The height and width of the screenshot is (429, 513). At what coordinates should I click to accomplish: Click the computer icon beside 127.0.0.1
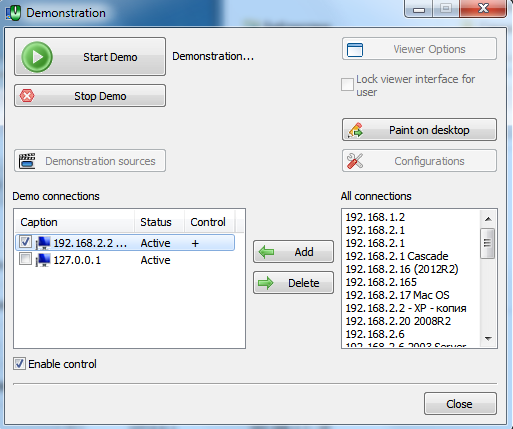[x=43, y=260]
